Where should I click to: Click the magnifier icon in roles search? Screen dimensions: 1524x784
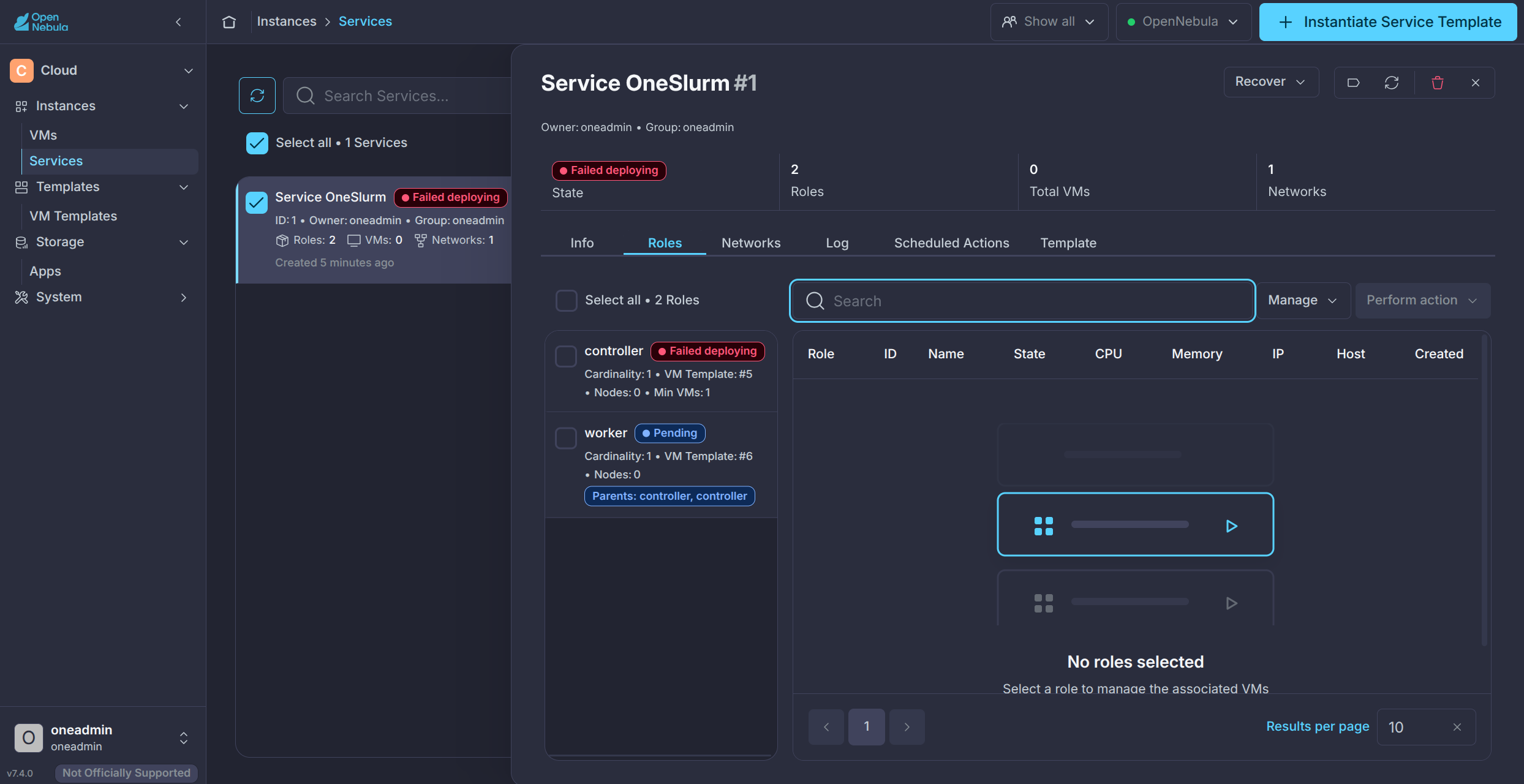pos(815,301)
